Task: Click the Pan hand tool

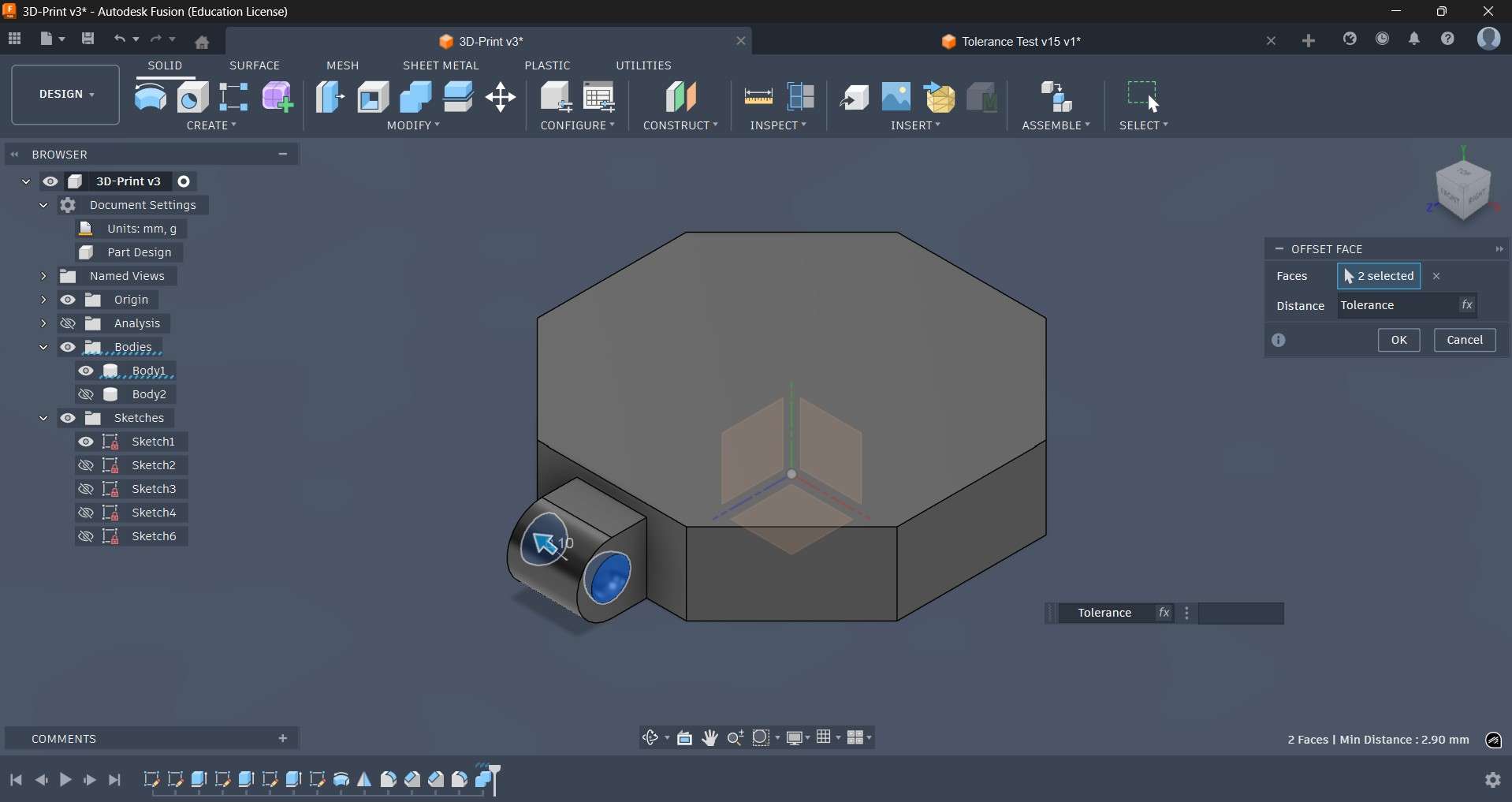Action: (711, 738)
